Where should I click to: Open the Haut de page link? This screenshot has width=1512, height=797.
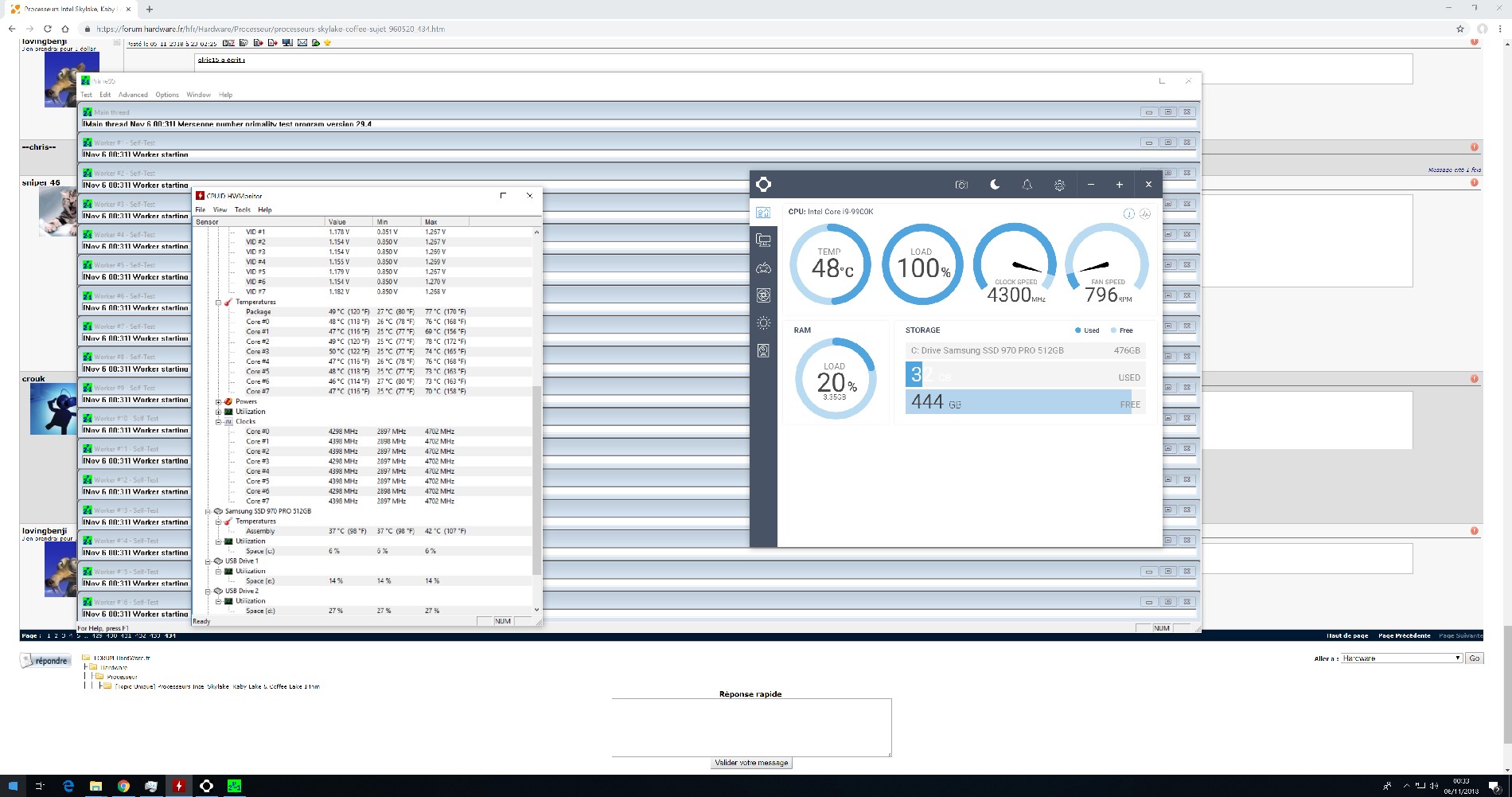tap(1347, 636)
